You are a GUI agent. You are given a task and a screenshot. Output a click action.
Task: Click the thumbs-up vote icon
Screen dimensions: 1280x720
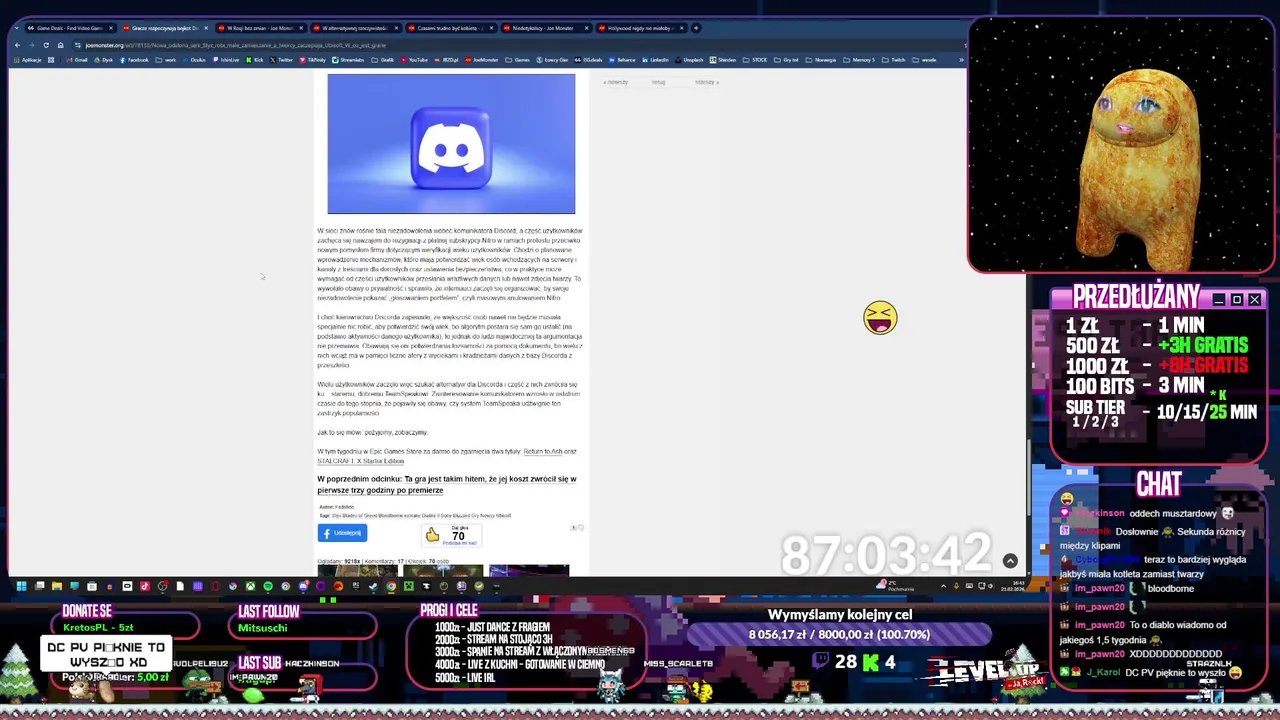click(432, 535)
